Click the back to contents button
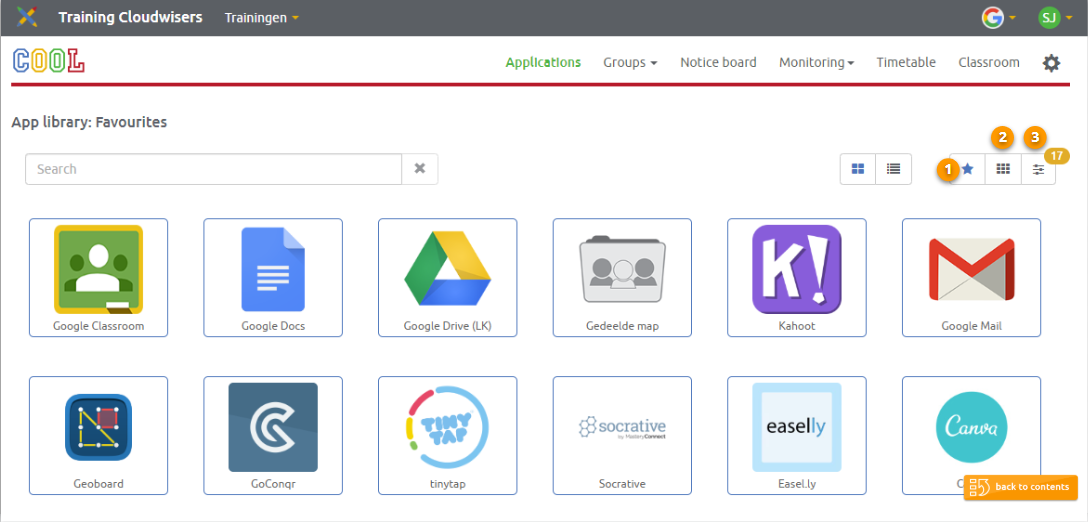1088x522 pixels. (x=1021, y=487)
